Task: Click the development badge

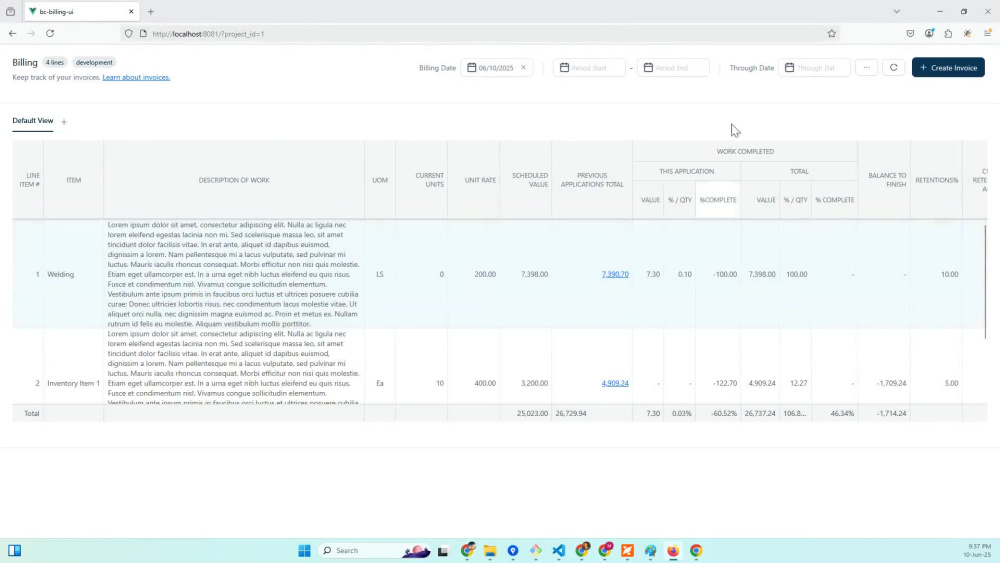Action: pyautogui.click(x=94, y=62)
